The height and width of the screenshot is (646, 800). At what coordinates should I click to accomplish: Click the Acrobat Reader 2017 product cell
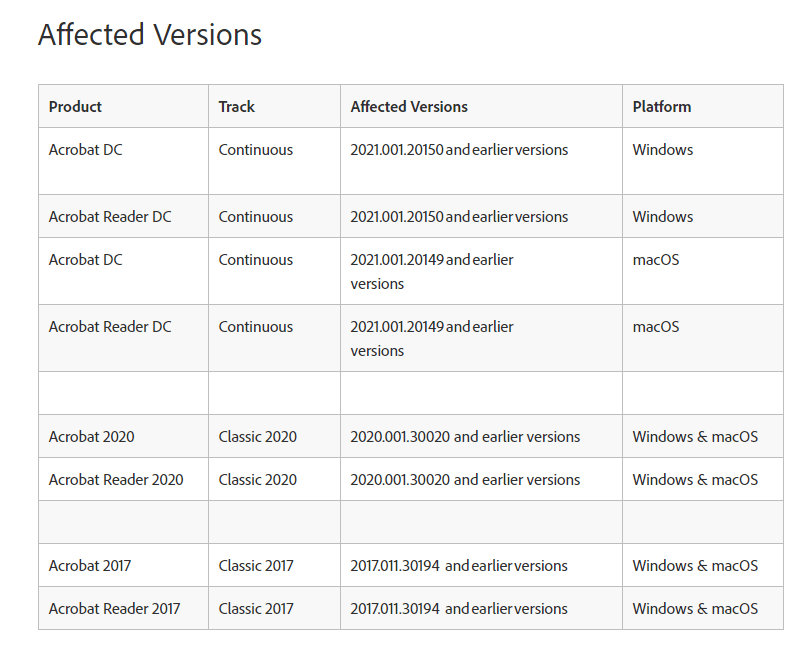click(x=115, y=609)
